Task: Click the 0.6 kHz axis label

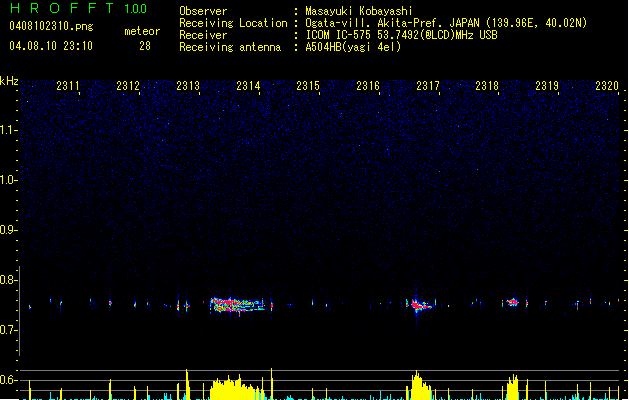Action: point(8,380)
